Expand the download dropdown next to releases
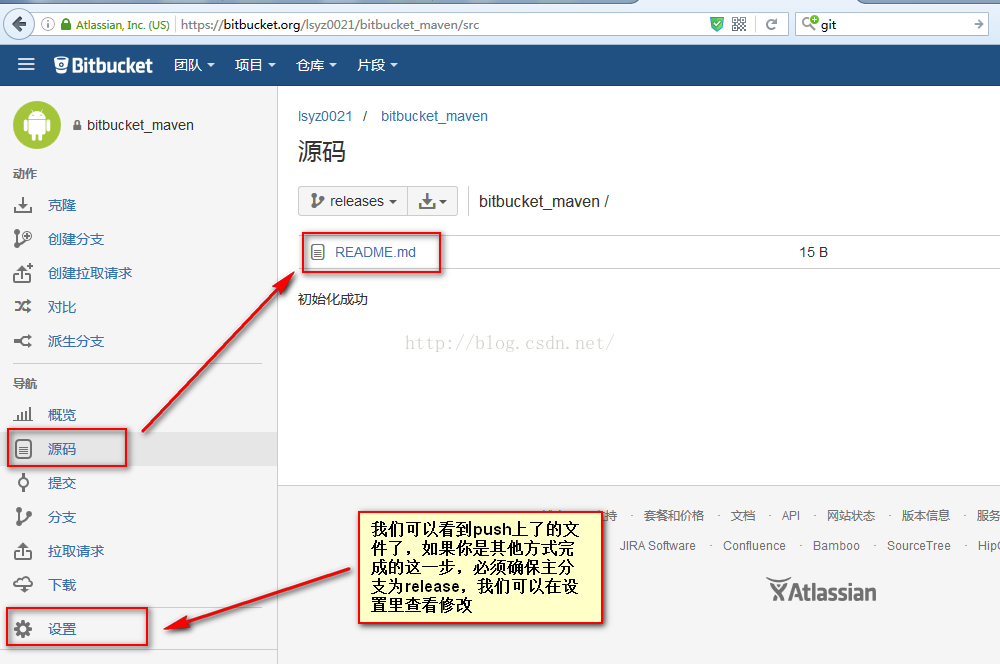This screenshot has width=1000, height=664. [x=432, y=201]
